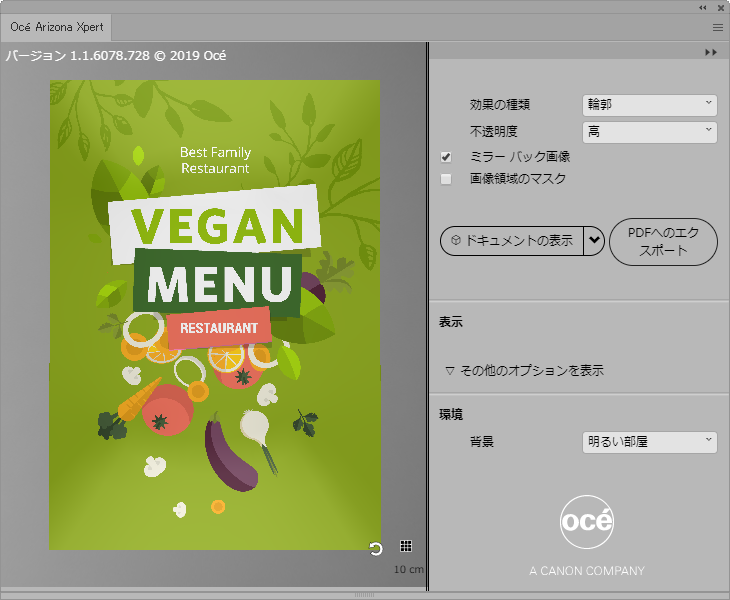Click the 10 cm scale label

tap(409, 569)
